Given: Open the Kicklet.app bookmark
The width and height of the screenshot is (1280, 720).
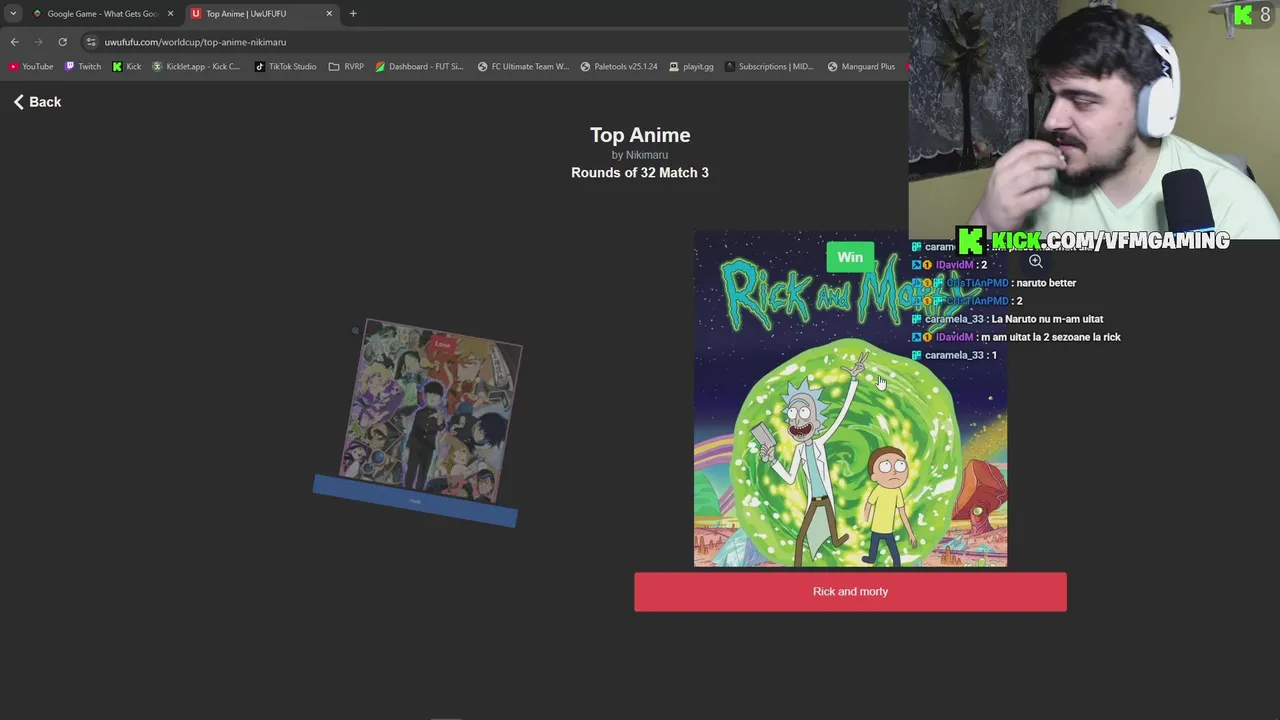Looking at the screenshot, I should [x=196, y=67].
